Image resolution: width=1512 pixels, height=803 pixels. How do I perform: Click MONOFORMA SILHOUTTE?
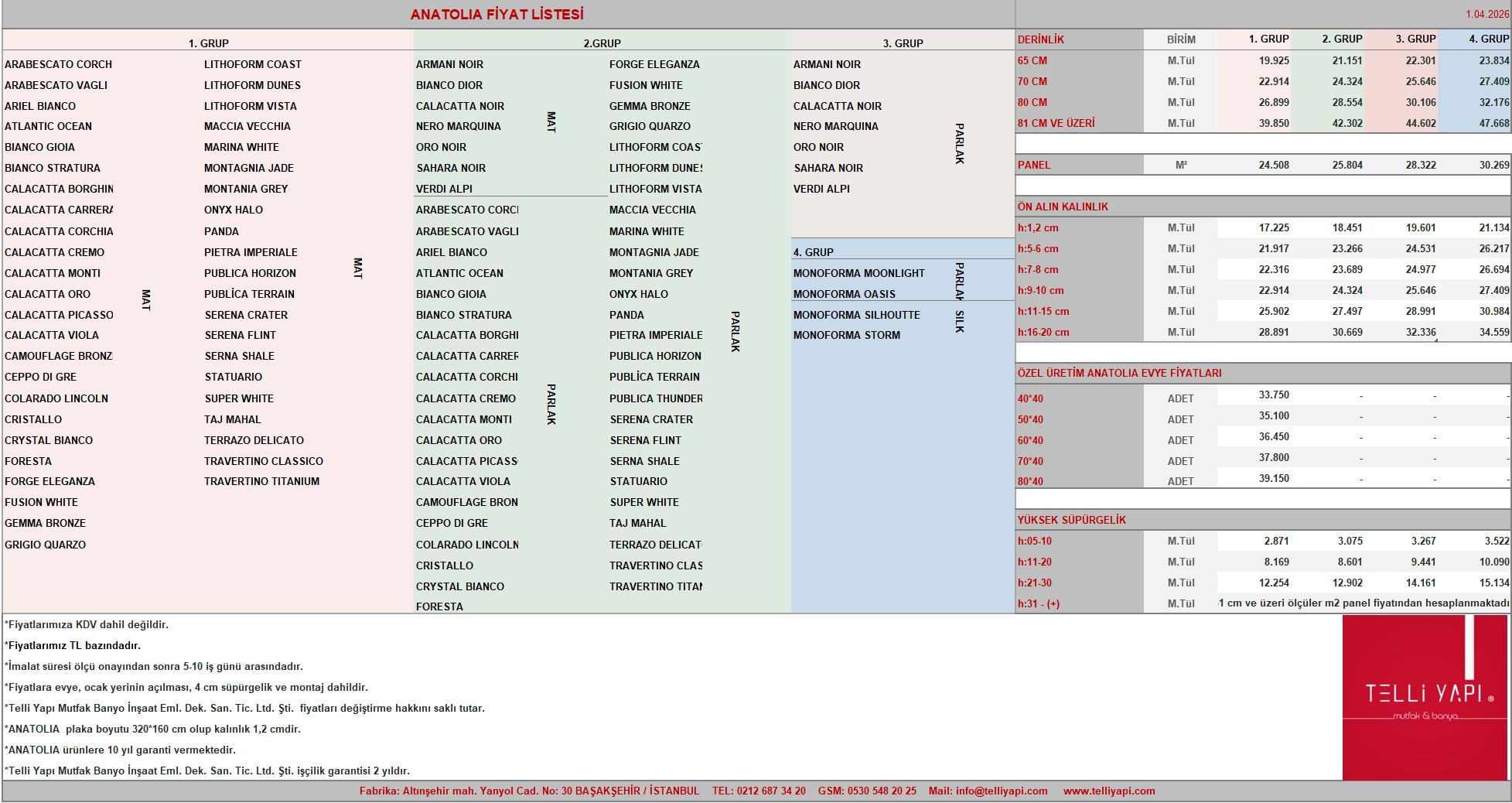point(857,315)
